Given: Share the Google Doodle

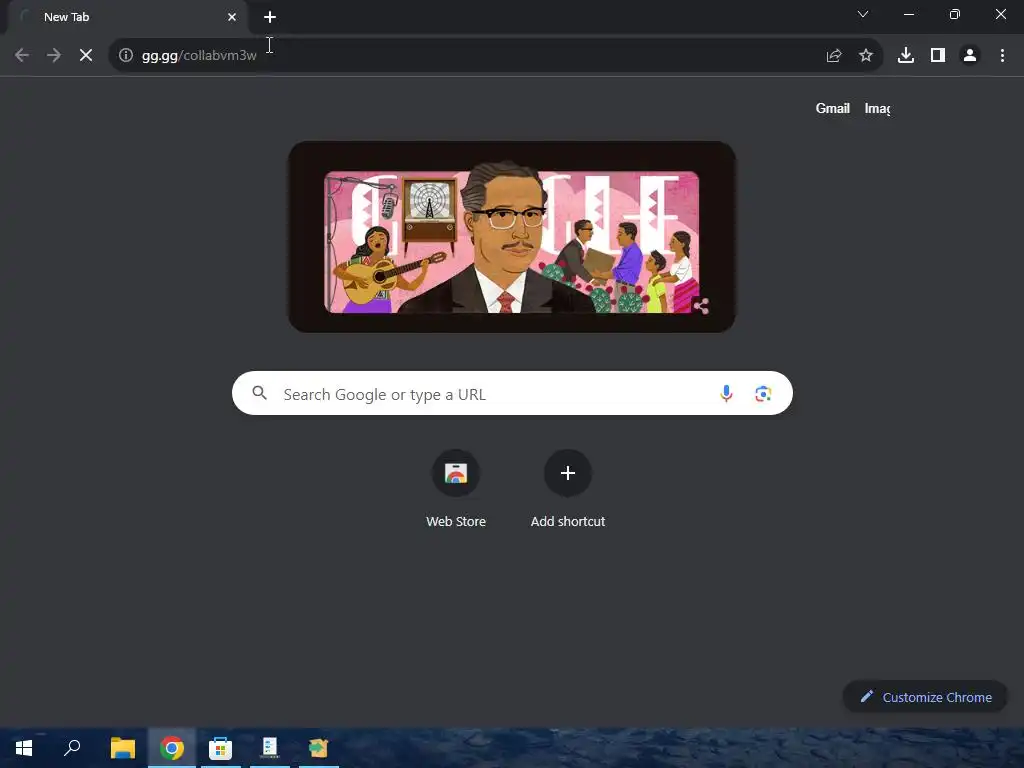Looking at the screenshot, I should pyautogui.click(x=701, y=306).
